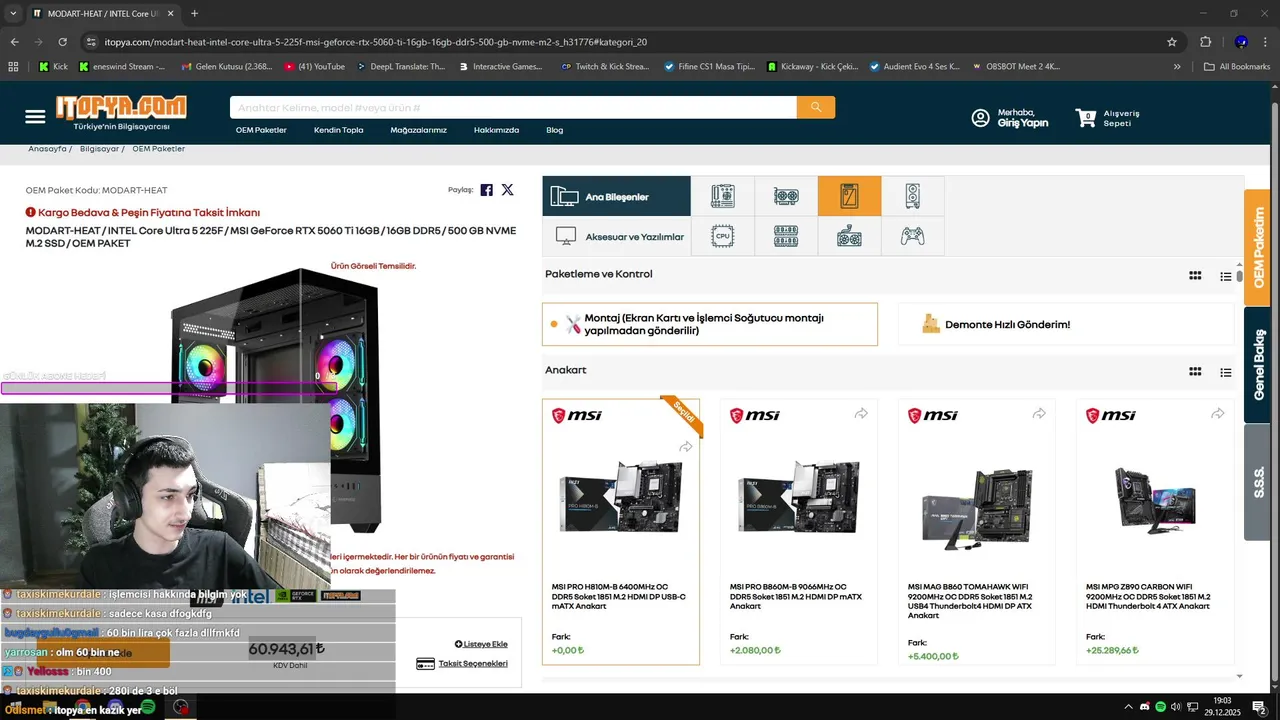Screen dimensions: 1280x720
Task: Click share arrow on MSI MAG B860 TOMAHAWK card
Action: pos(1039,414)
